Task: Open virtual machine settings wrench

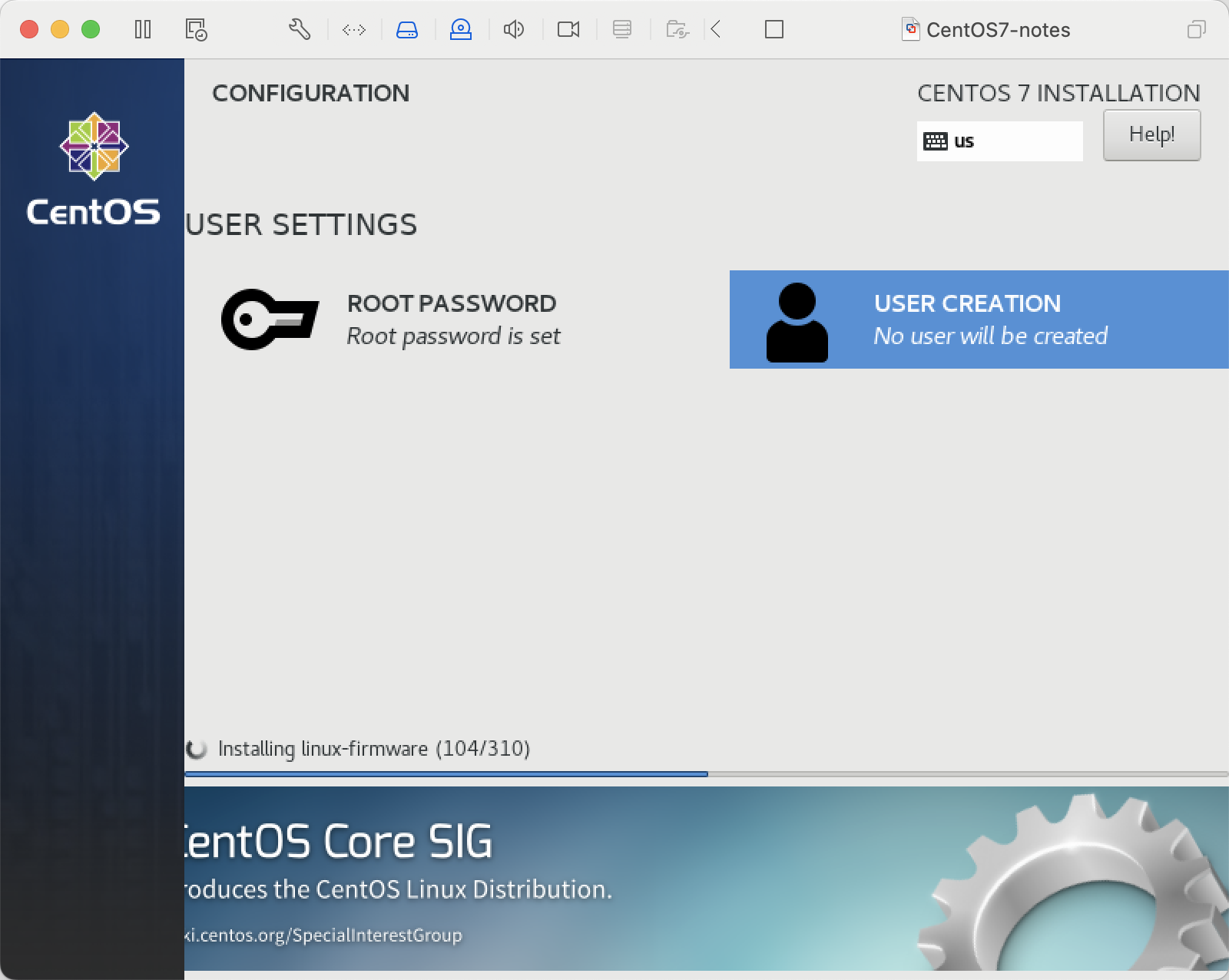Action: click(x=300, y=30)
